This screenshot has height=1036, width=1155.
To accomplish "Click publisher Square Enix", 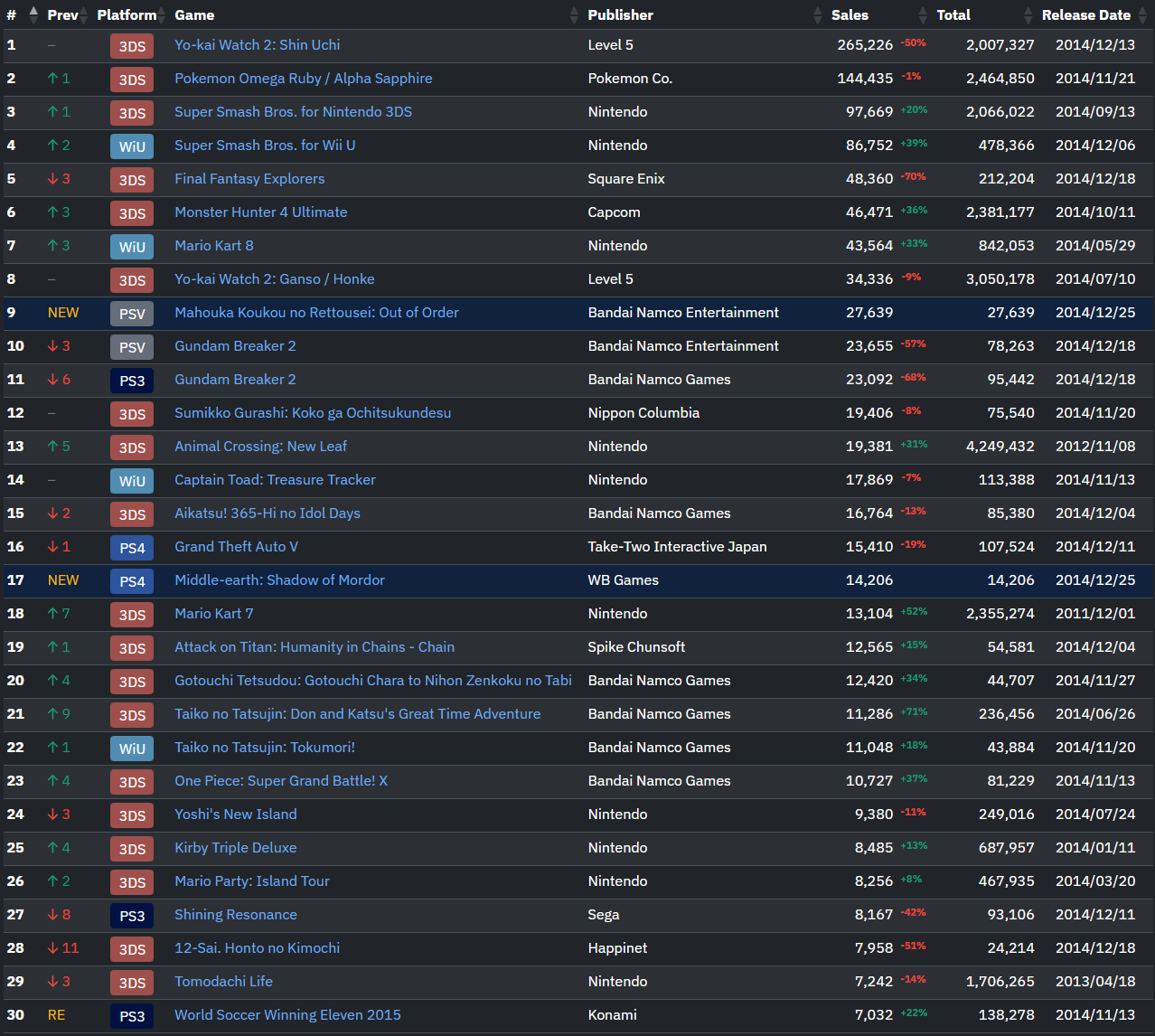I will click(626, 178).
